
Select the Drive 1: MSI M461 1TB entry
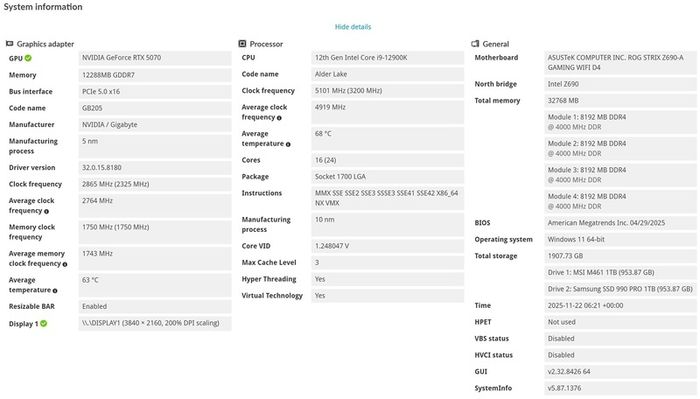621,272
